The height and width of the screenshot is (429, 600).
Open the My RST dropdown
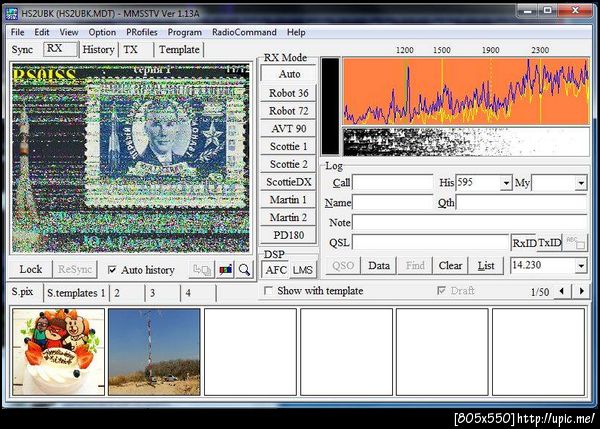pyautogui.click(x=581, y=183)
